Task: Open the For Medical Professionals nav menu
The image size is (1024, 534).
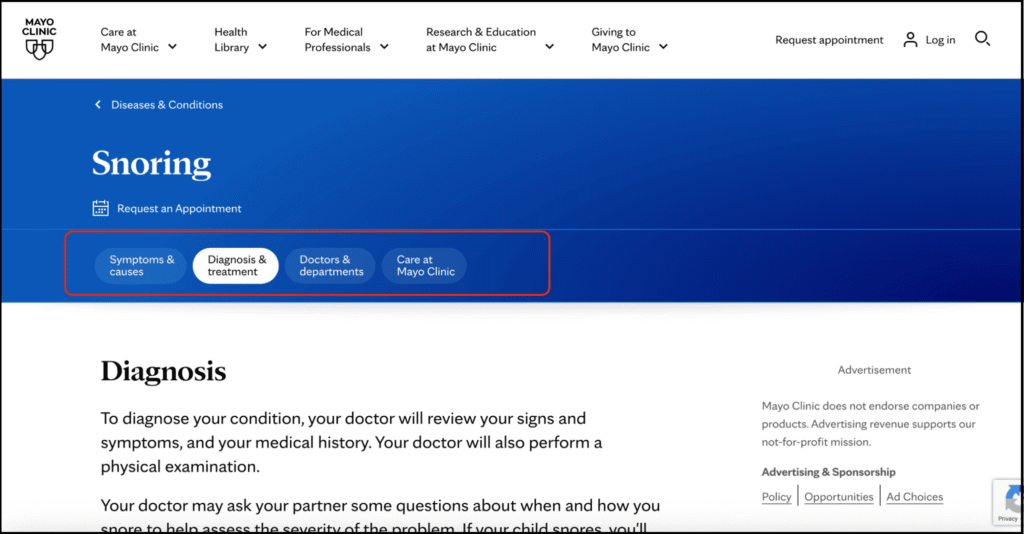Action: (x=346, y=40)
